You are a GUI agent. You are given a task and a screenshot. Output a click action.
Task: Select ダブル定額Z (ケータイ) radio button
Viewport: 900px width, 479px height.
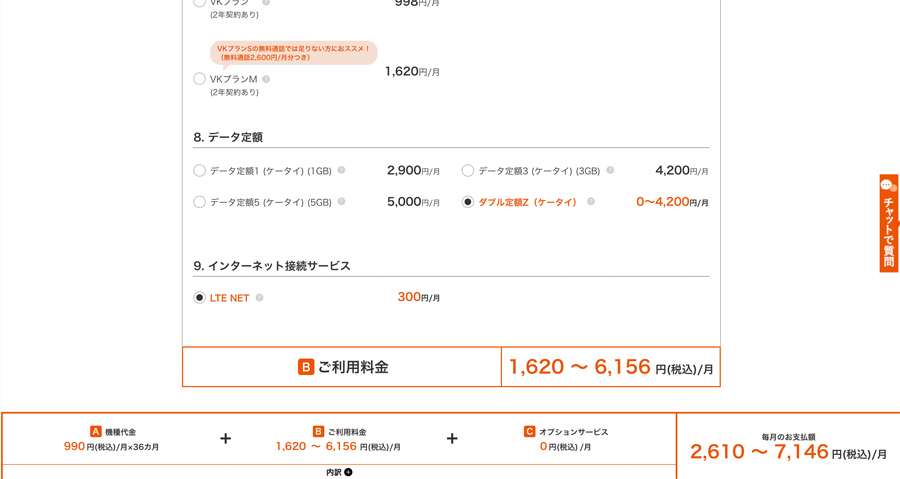pyautogui.click(x=468, y=202)
